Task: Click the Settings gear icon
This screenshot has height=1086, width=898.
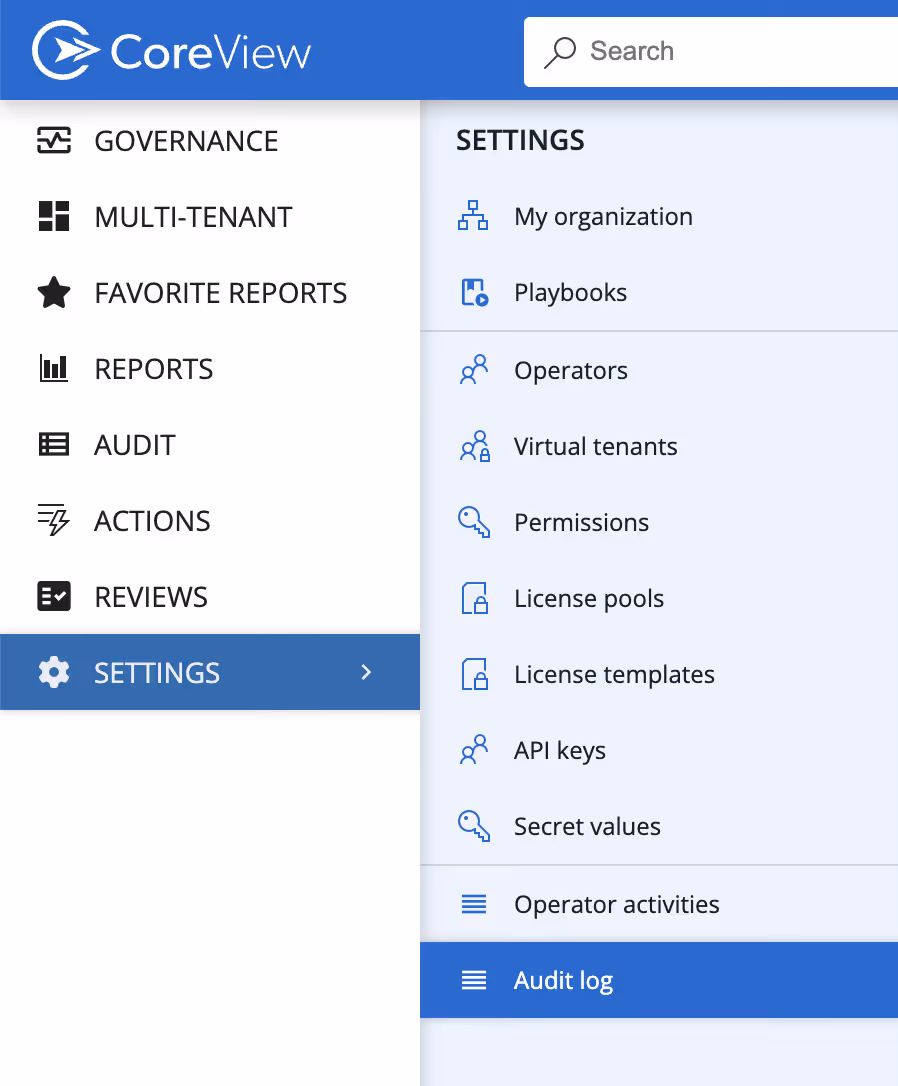Action: [54, 672]
